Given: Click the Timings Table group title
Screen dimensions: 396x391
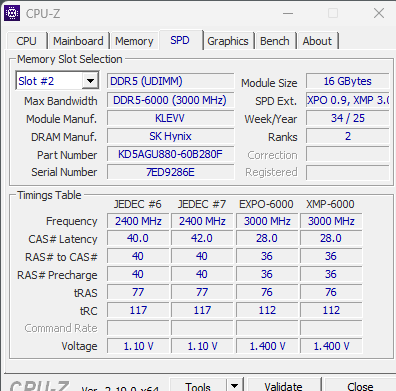Looking at the screenshot, I should pyautogui.click(x=49, y=195).
